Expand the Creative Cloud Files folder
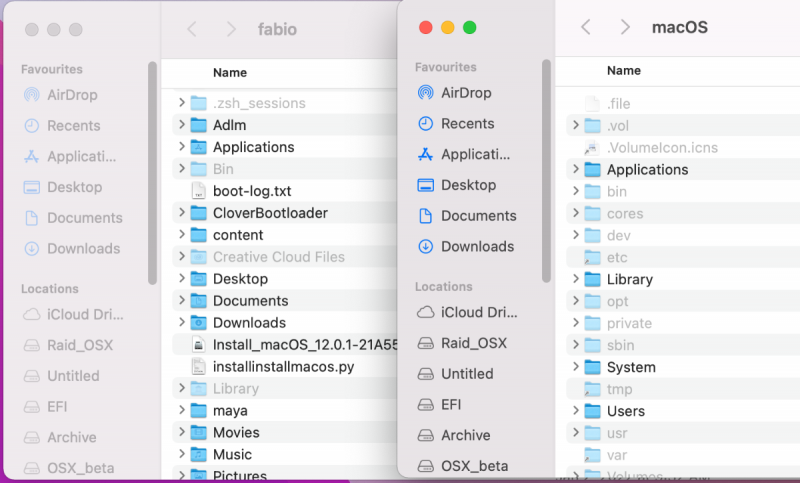The image size is (800, 483). coord(182,256)
